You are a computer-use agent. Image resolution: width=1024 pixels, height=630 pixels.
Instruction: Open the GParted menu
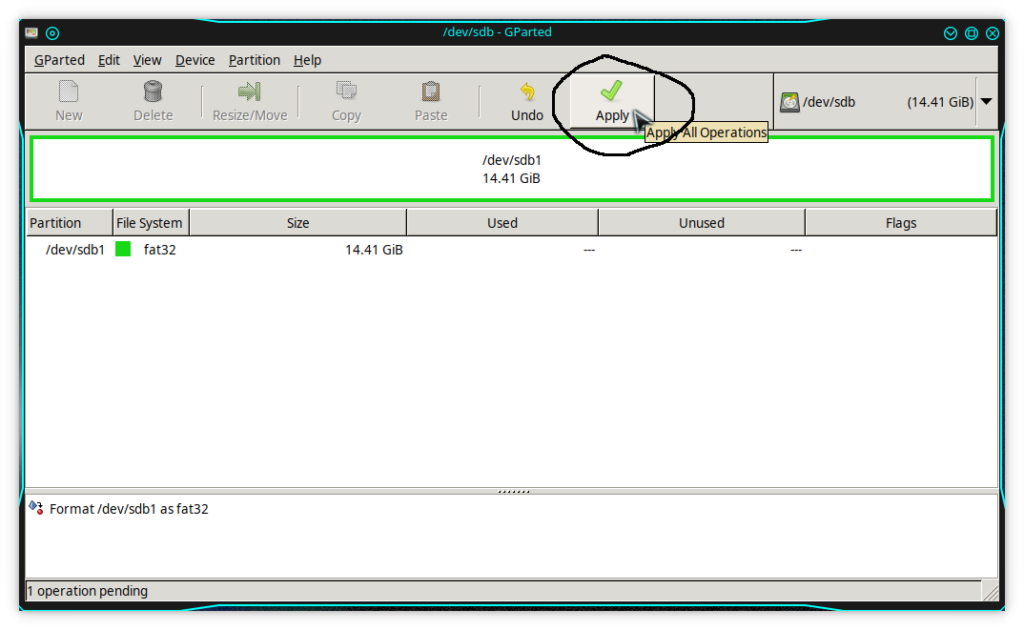(x=59, y=60)
